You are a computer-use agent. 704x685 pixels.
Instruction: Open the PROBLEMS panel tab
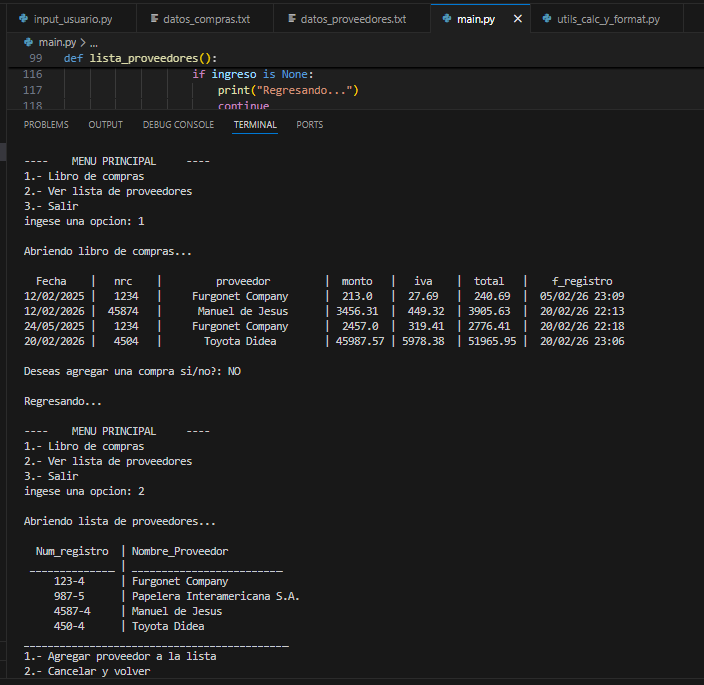[x=46, y=125]
